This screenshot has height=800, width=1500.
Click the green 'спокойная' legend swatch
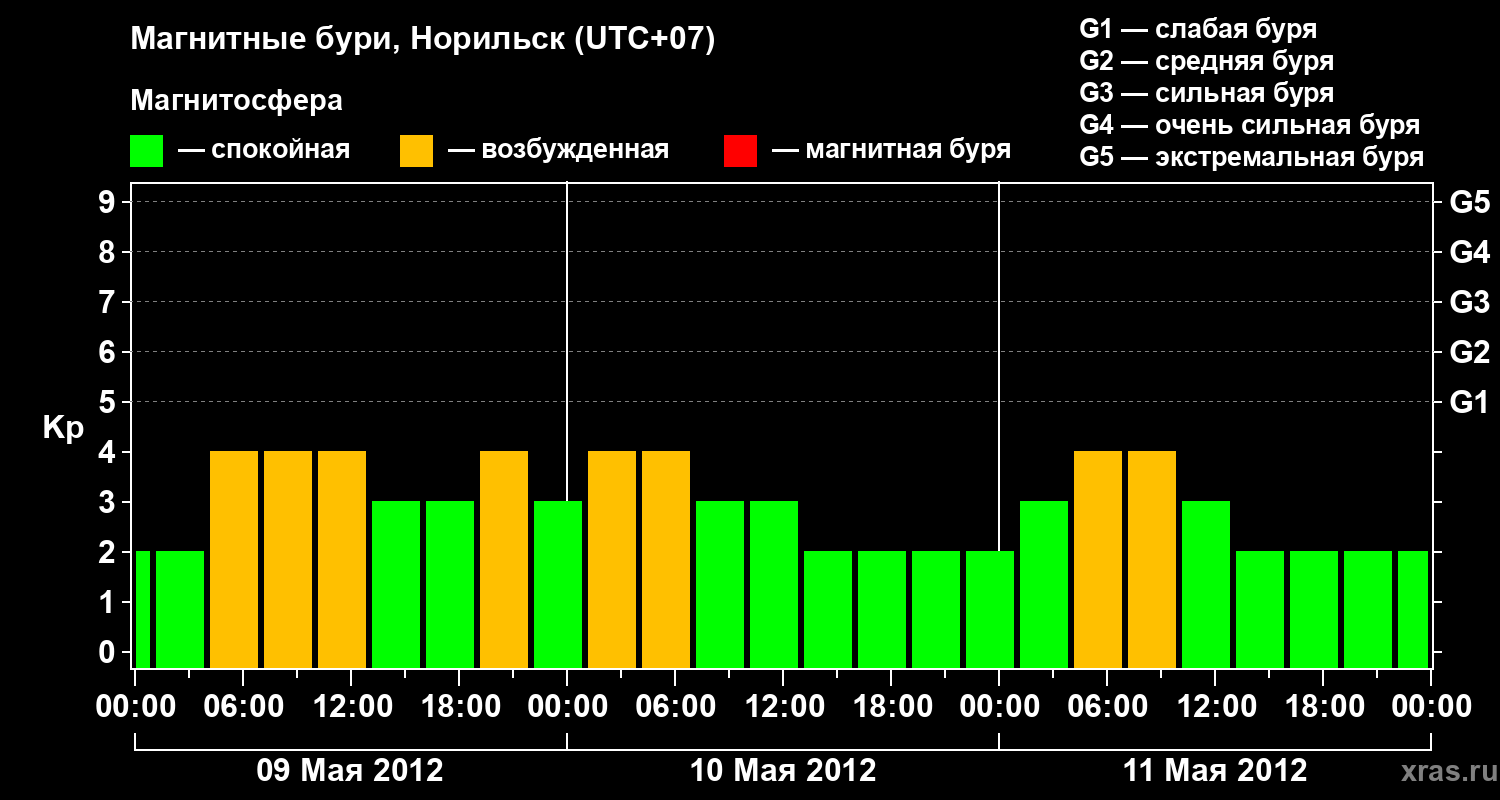coord(147,151)
